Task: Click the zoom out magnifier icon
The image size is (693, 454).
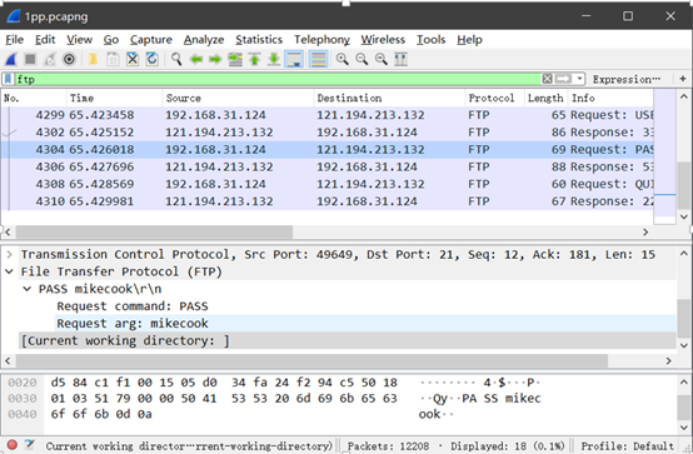Action: [362, 59]
